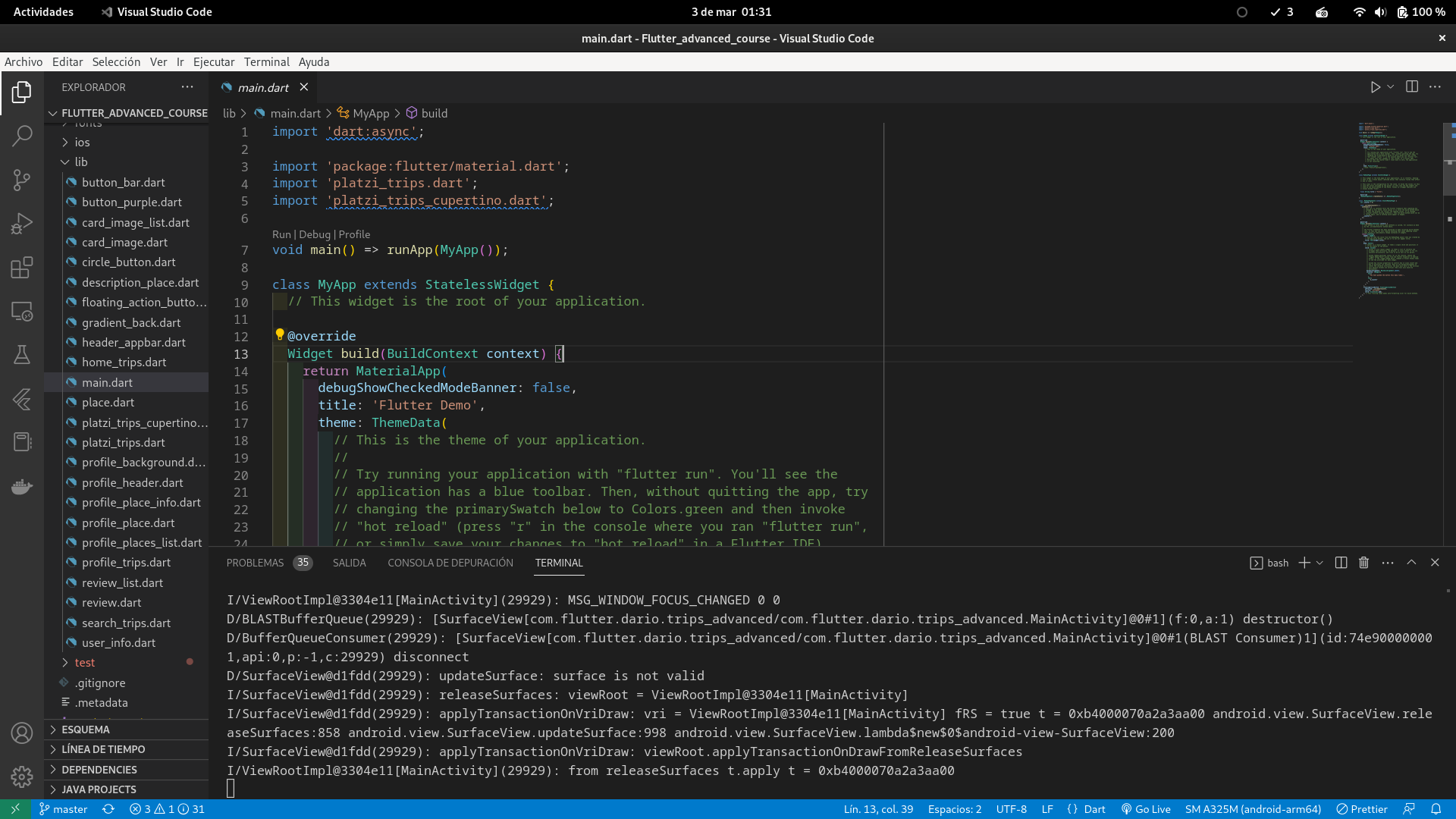Click the Debug code lens above main
Screen dimensions: 1456x819
[x=314, y=234]
